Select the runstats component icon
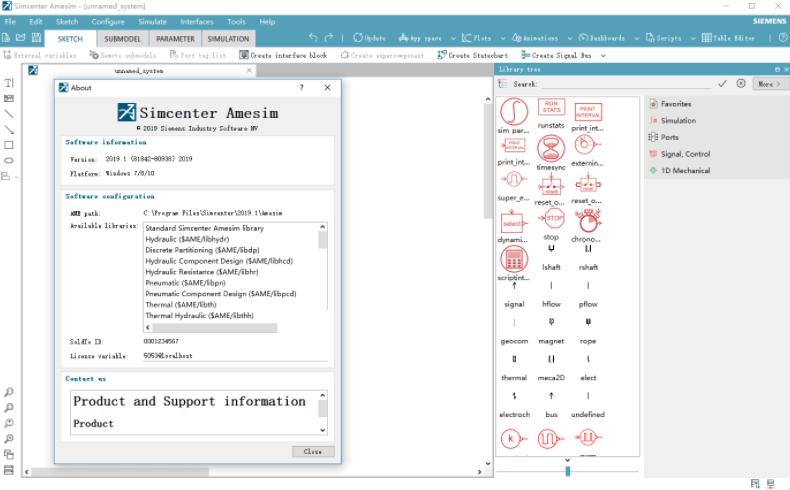This screenshot has height=490, width=790. [x=551, y=107]
